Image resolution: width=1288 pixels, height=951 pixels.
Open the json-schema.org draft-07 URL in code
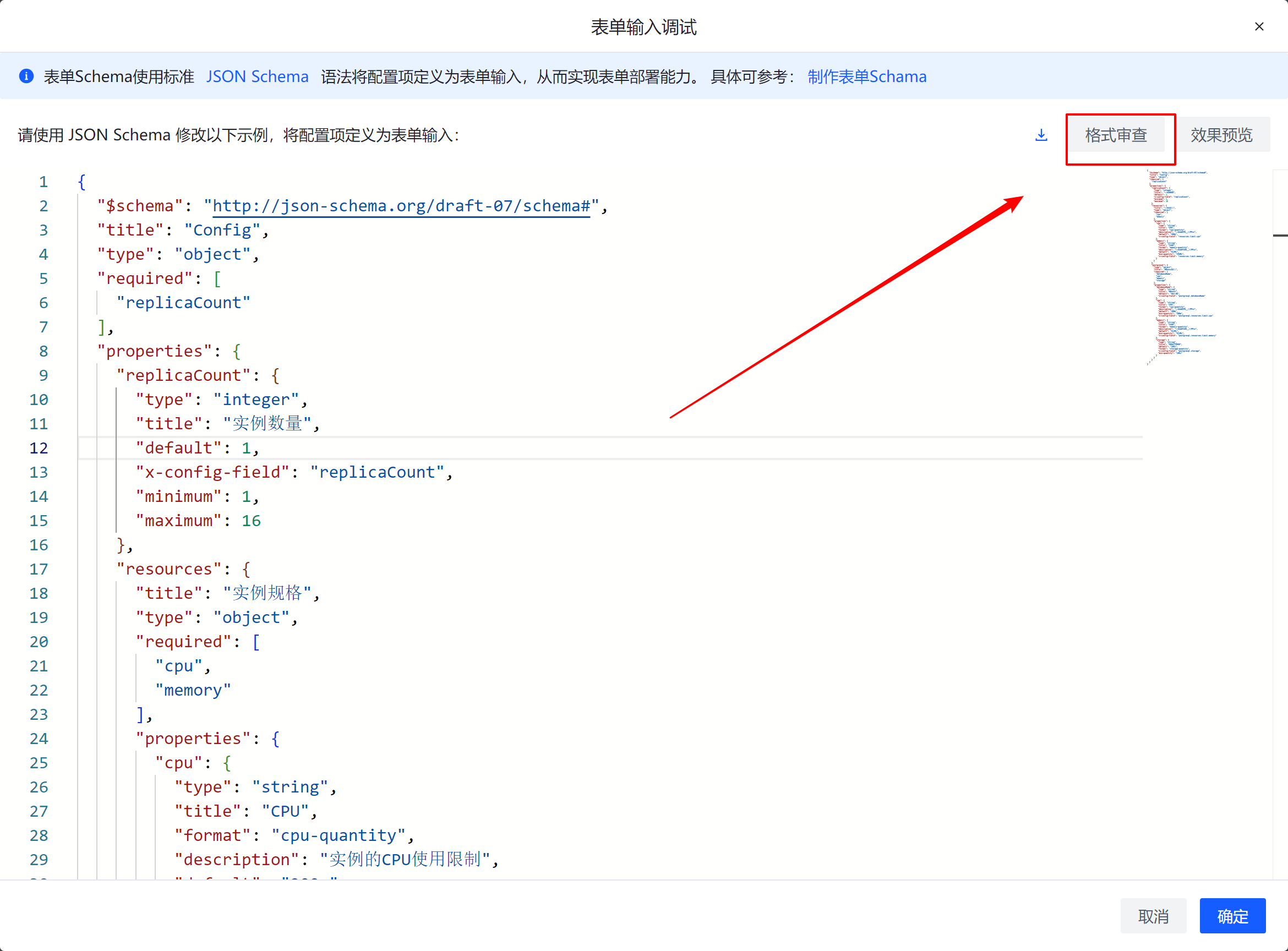click(401, 206)
